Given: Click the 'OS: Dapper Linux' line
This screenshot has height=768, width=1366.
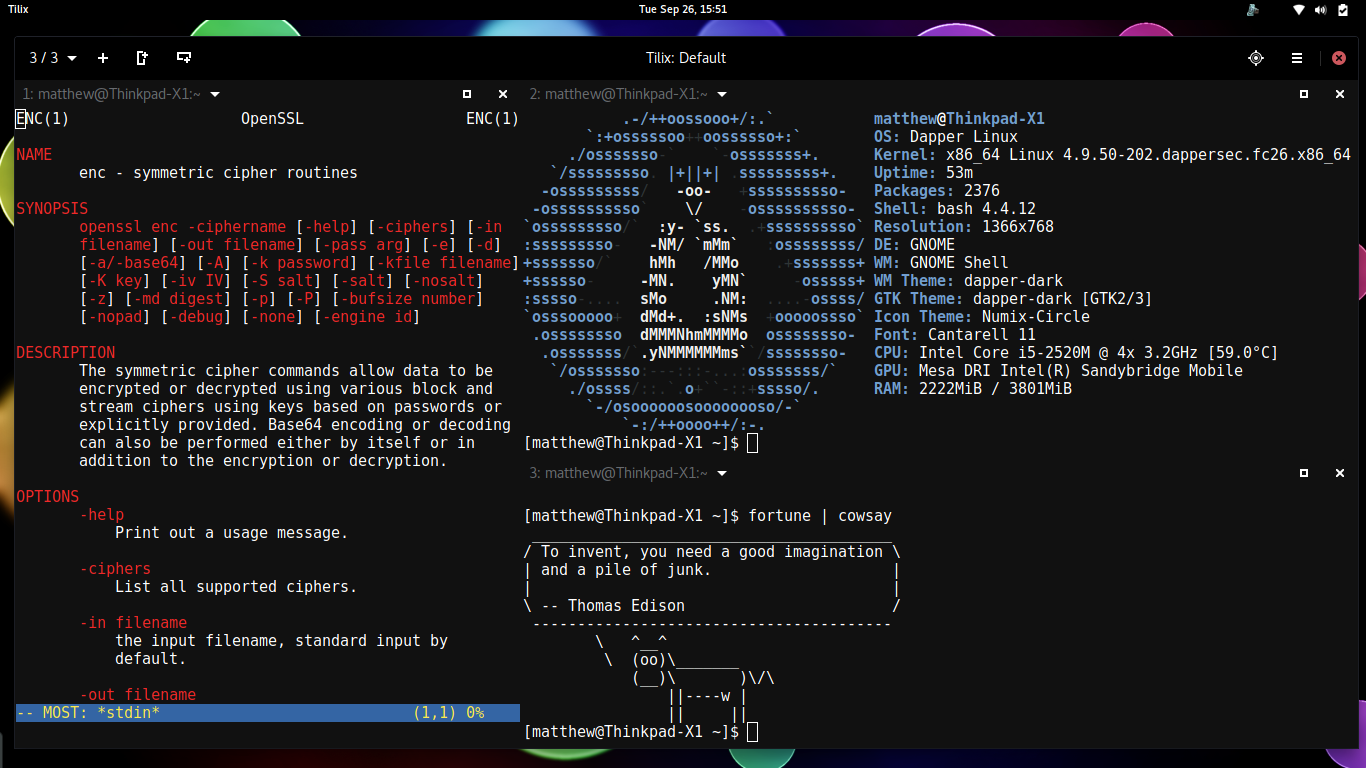Looking at the screenshot, I should (946, 137).
